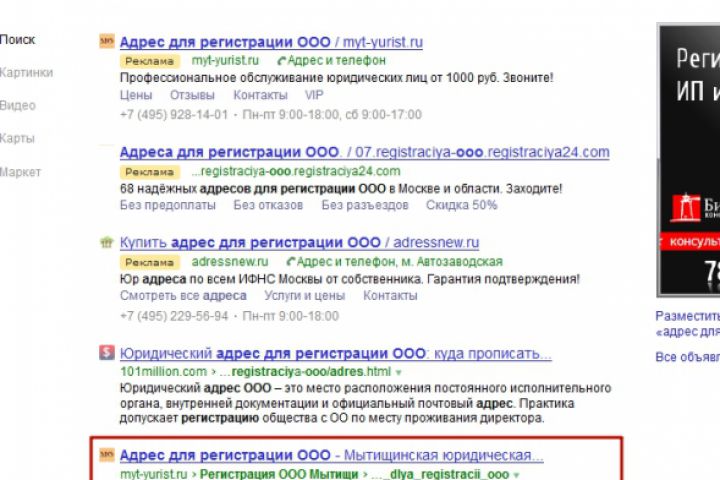Open 'Адреса для регистрации ООО' registraciya24 ad
720x480 pixels.
click(x=365, y=152)
